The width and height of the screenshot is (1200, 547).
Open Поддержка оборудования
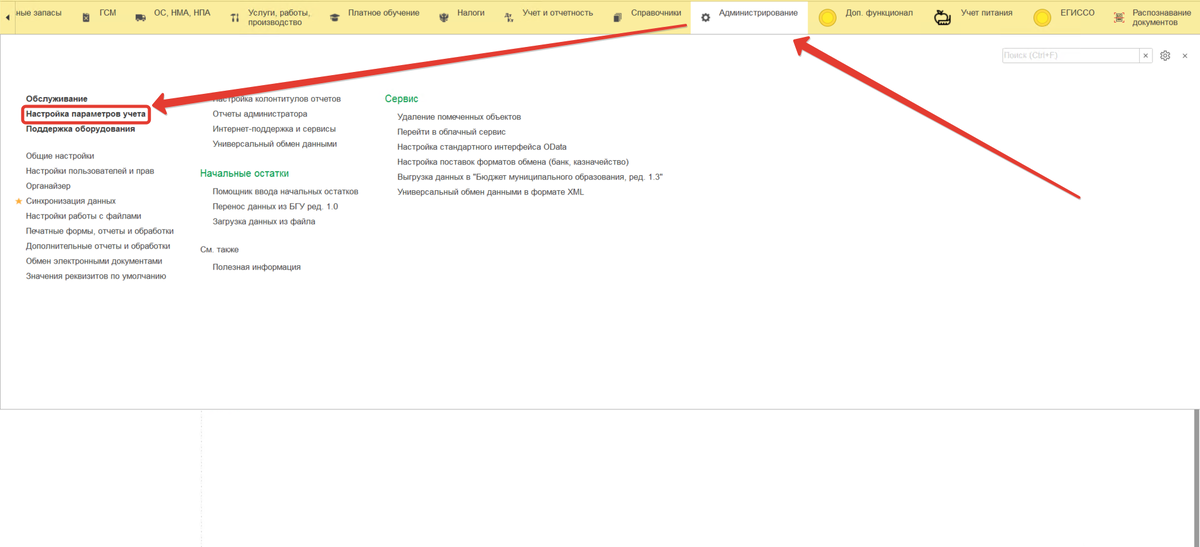pos(80,129)
